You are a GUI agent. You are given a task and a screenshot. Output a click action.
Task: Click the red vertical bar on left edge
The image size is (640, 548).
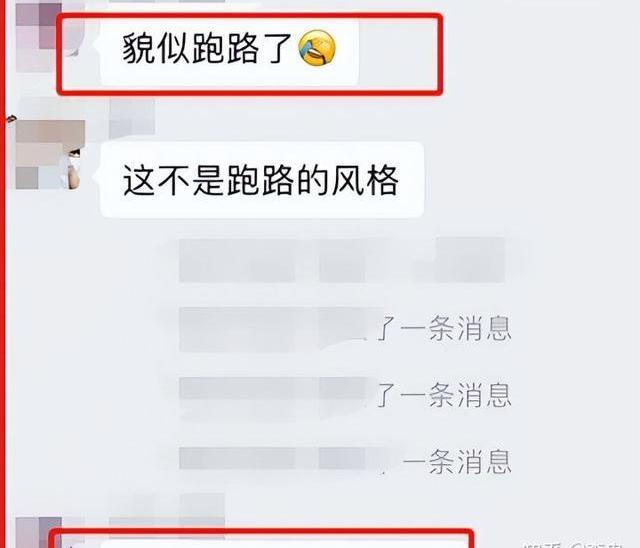[x=2, y=274]
